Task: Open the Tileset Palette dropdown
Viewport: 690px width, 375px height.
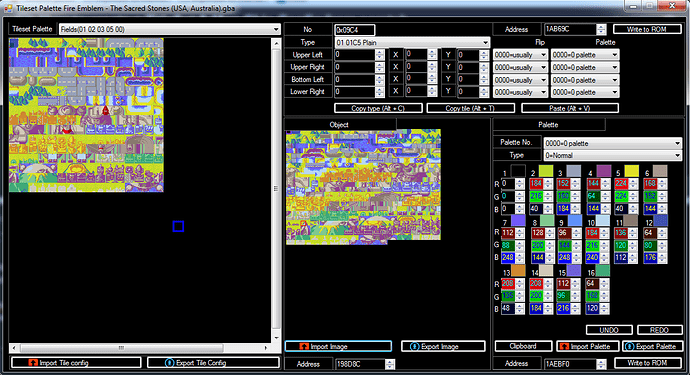Action: pyautogui.click(x=170, y=29)
